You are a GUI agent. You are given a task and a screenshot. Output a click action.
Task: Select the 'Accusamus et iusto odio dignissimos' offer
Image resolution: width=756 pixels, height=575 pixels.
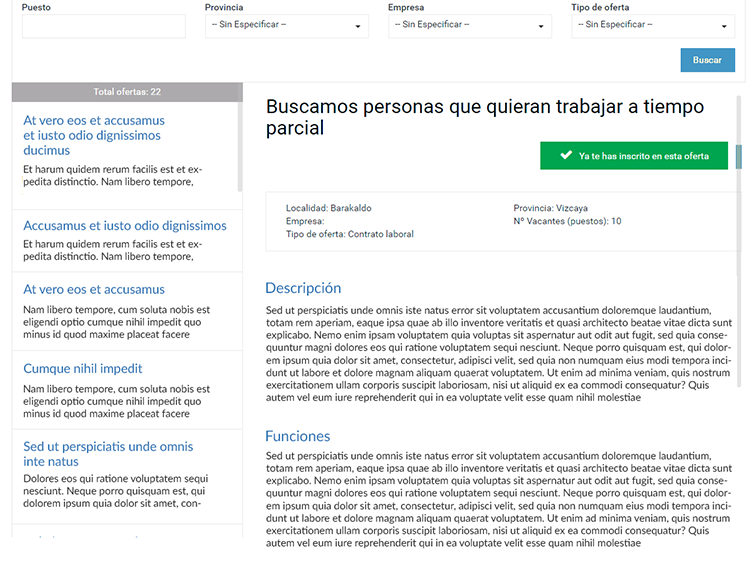125,226
